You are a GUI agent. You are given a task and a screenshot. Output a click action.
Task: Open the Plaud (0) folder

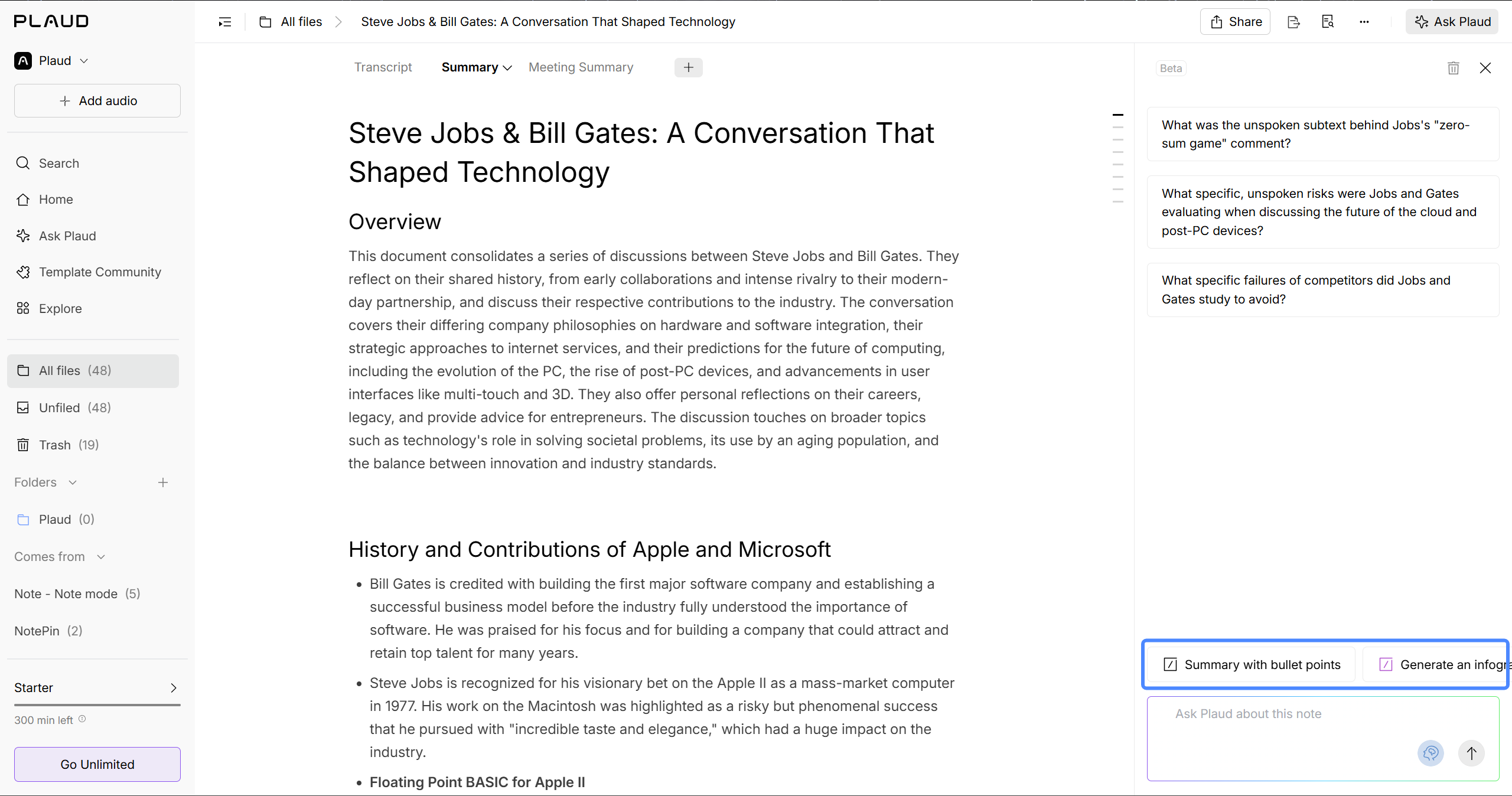tap(93, 520)
